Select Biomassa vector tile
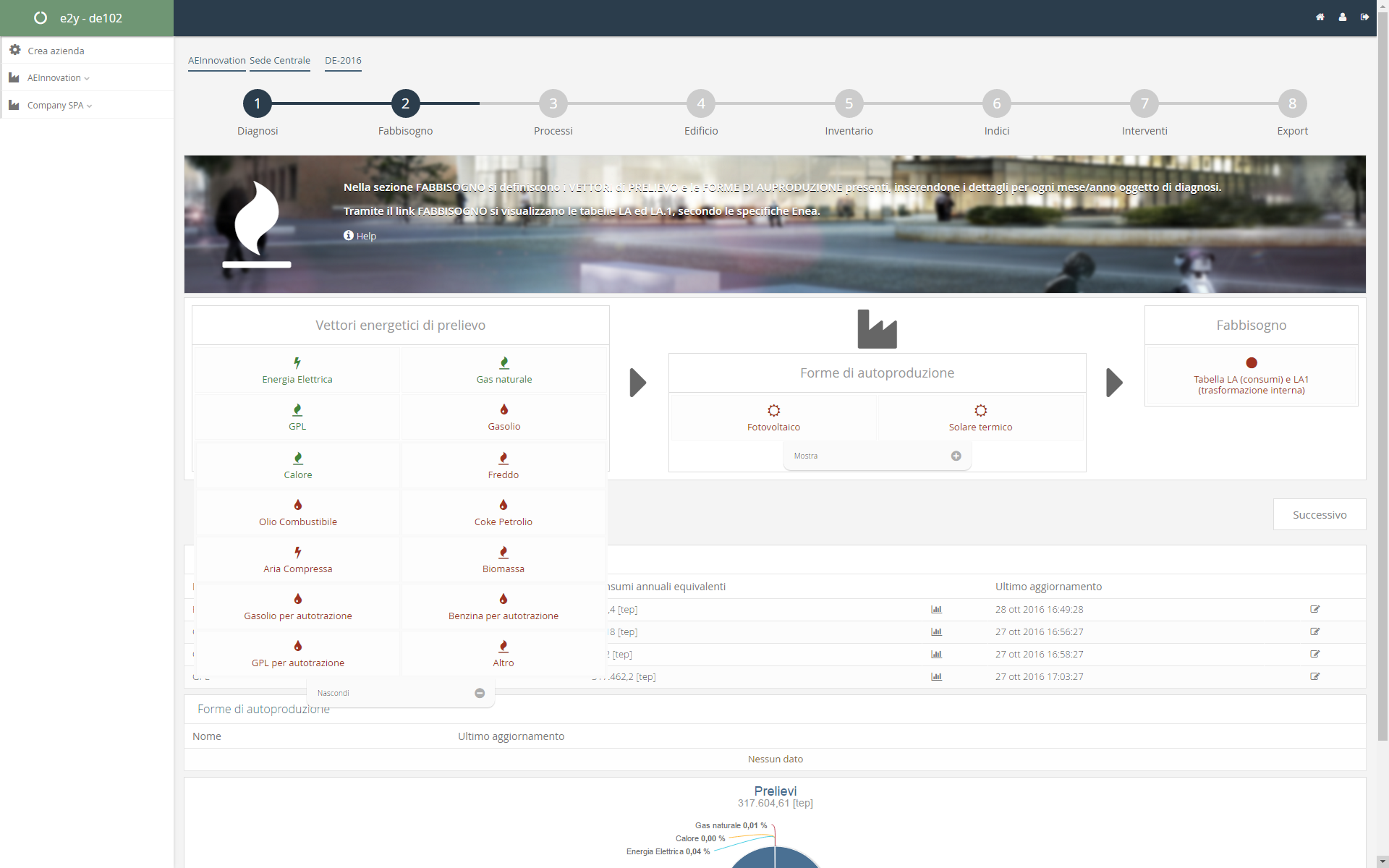 pos(504,560)
